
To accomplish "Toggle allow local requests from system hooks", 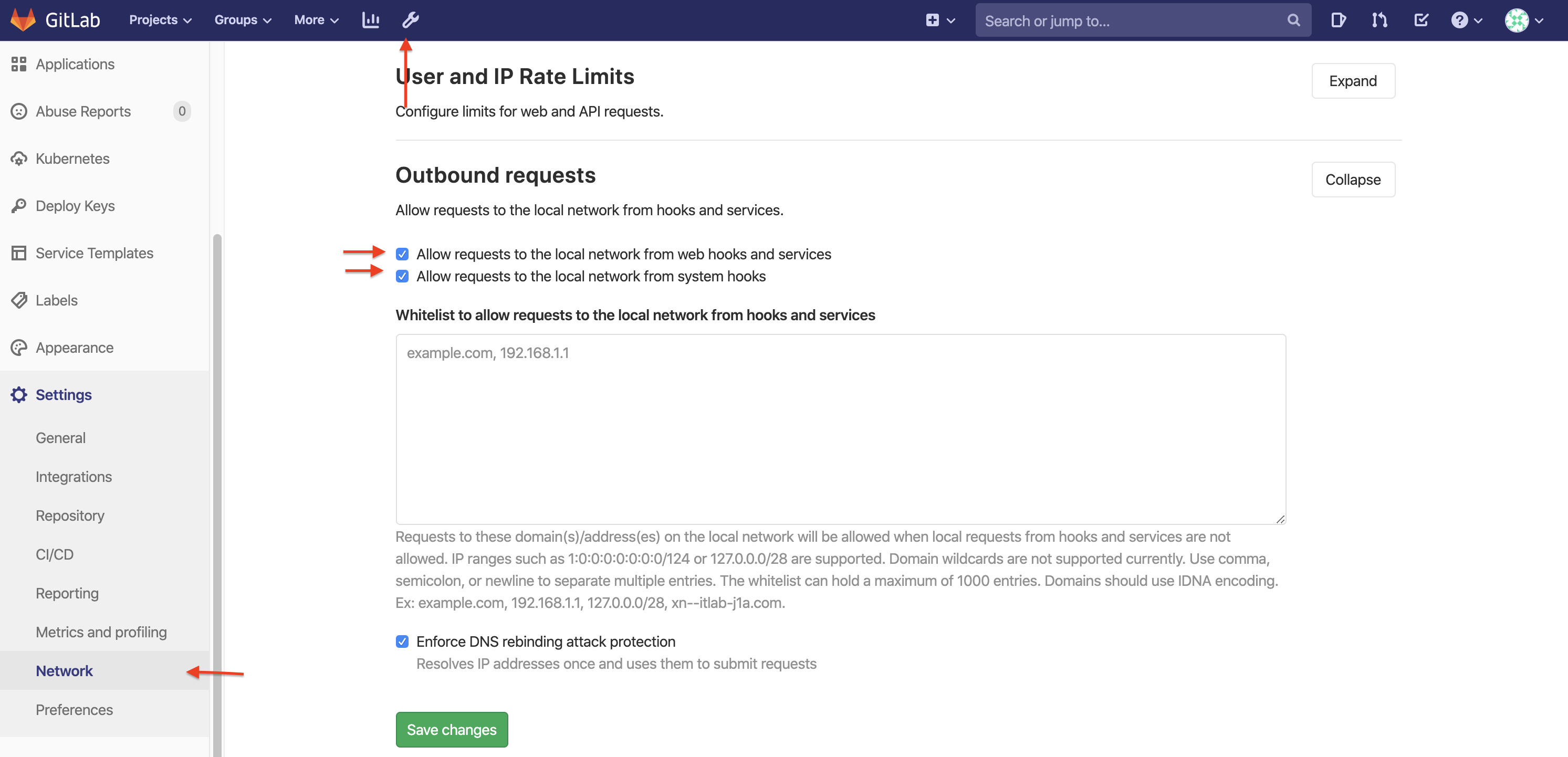I will (402, 277).
